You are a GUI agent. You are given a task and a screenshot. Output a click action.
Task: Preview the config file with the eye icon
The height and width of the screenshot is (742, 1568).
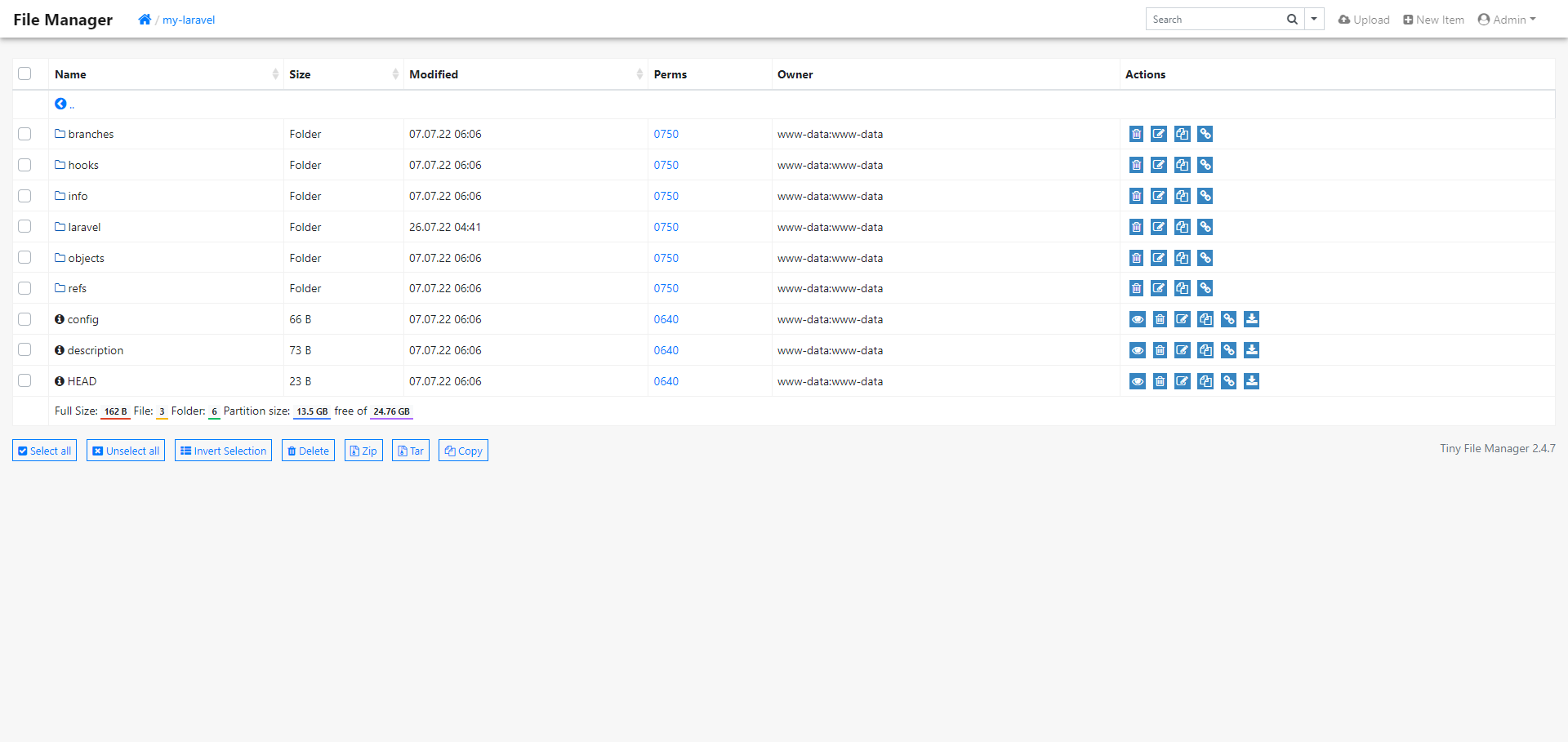pyautogui.click(x=1138, y=319)
